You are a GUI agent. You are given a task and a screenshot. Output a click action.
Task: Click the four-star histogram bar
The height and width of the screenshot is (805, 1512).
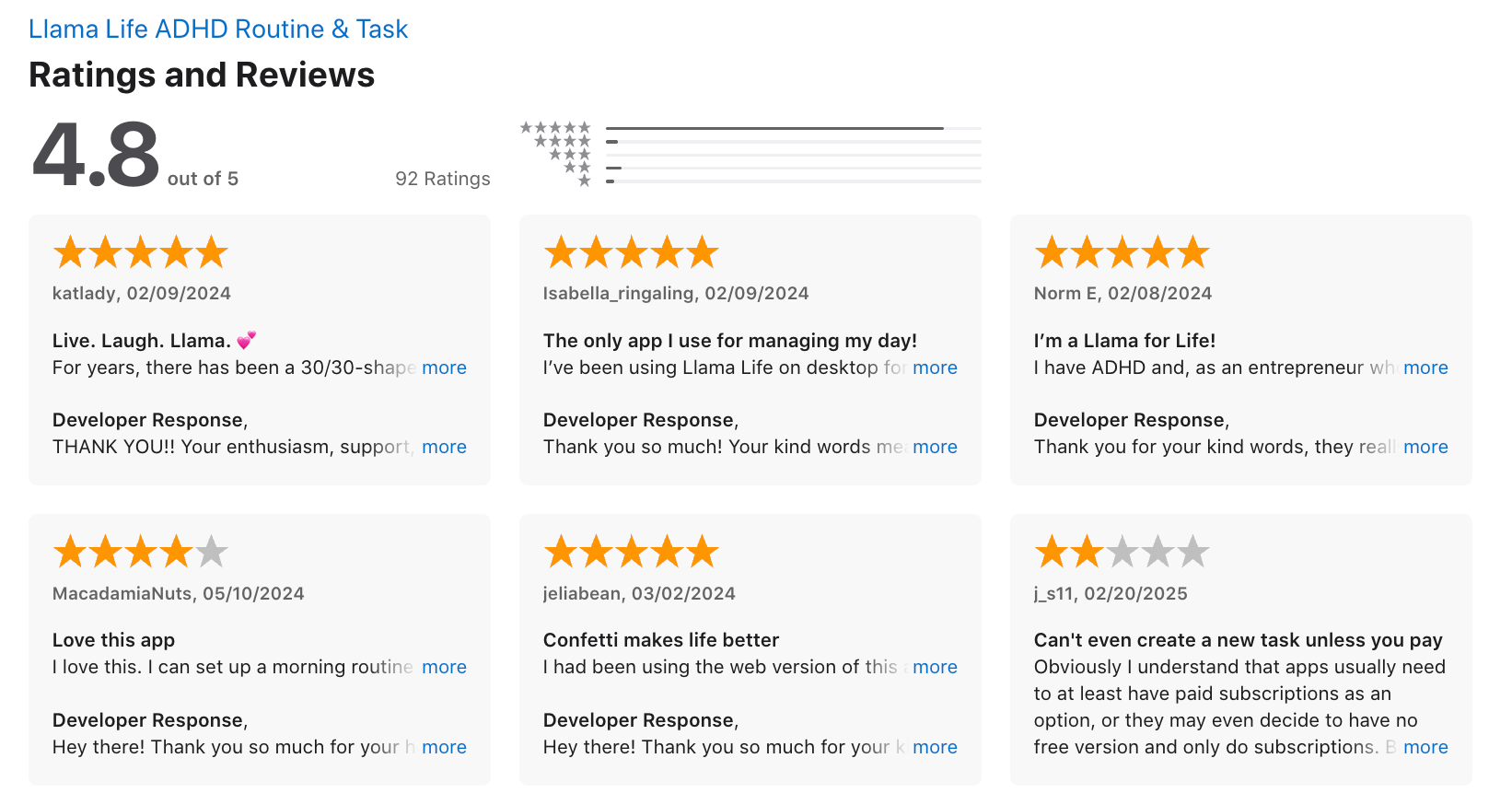[794, 142]
